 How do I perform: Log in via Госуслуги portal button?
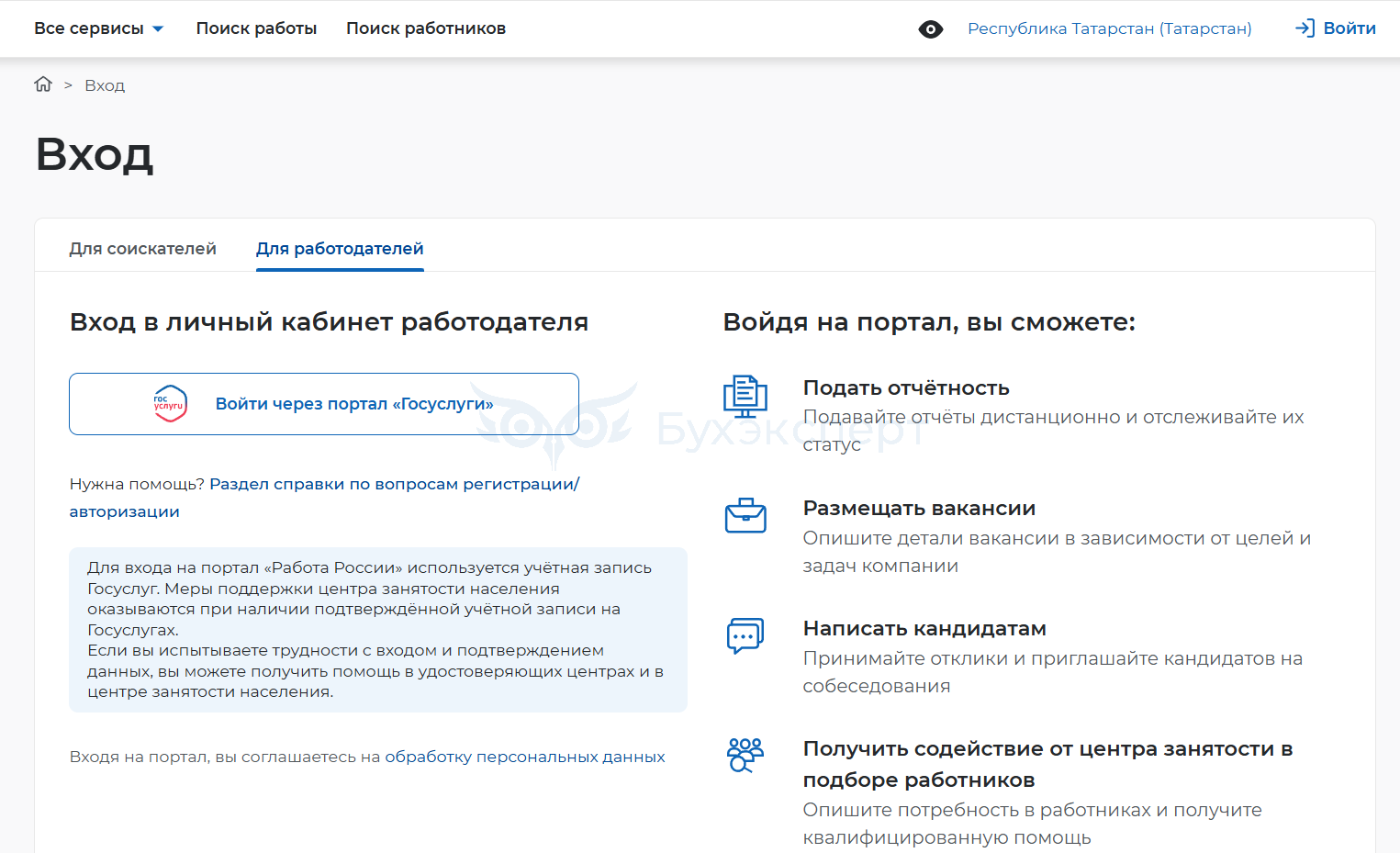pos(324,404)
